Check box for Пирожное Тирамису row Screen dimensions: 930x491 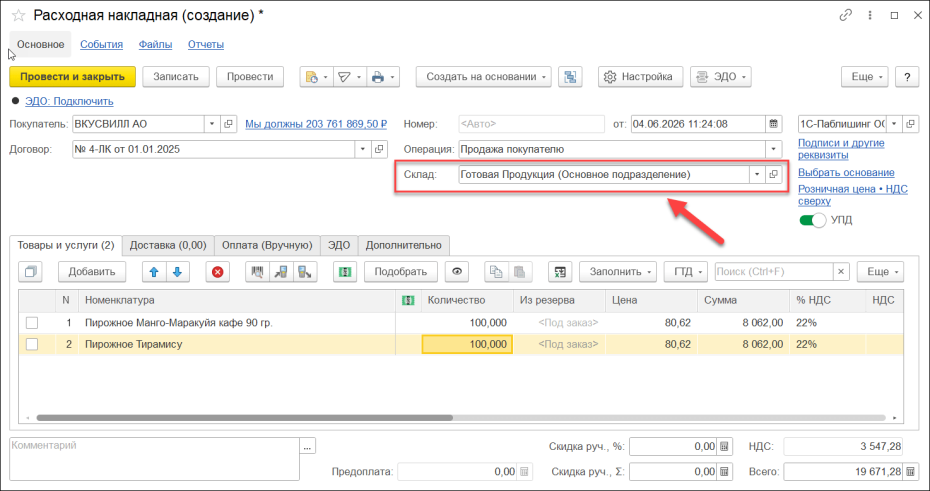[32, 345]
